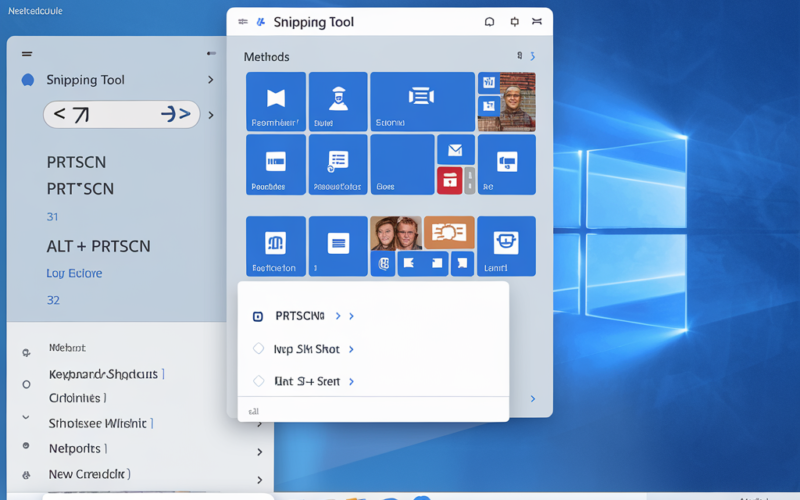The image size is (800, 500).
Task: Expand the blue chevron beside Methods
Action: 533,56
